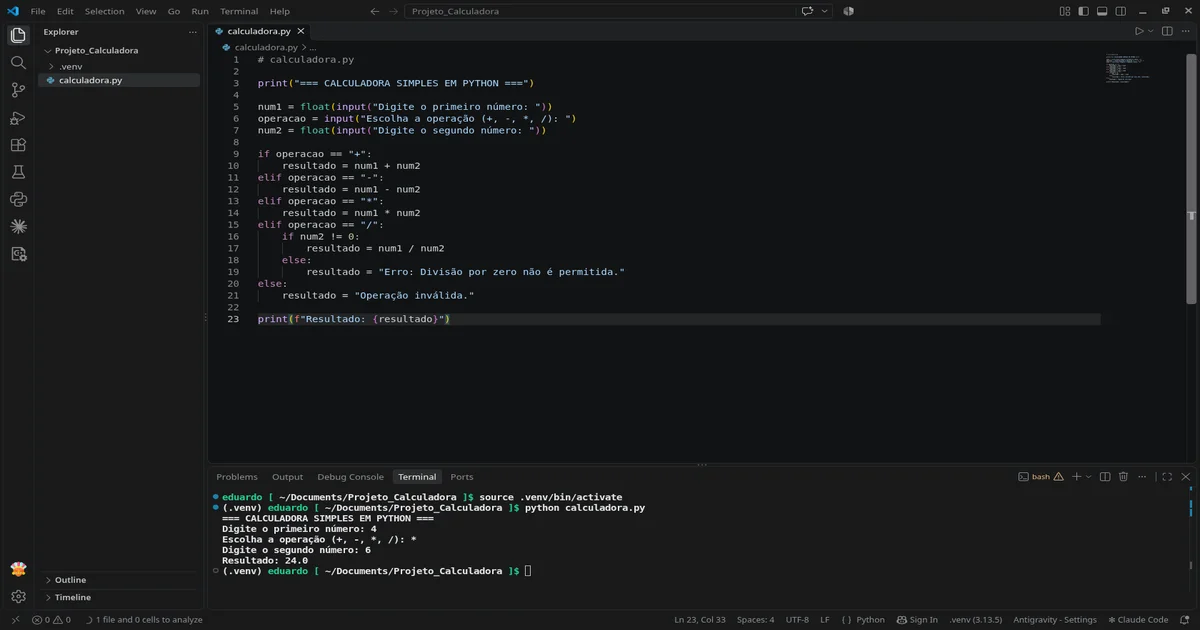
Task: Close the calculadora.py editor tab
Action: 301,31
